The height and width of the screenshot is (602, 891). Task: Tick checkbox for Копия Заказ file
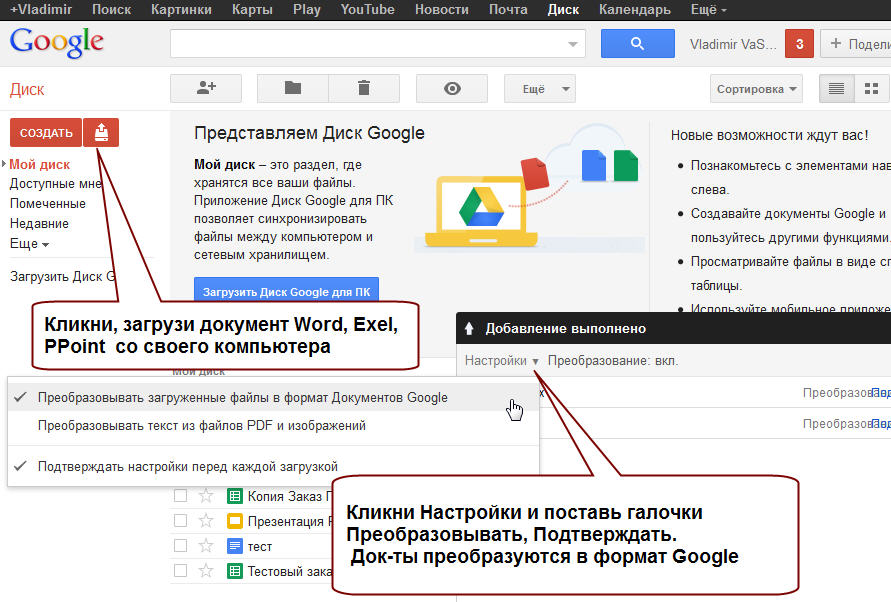coord(181,496)
